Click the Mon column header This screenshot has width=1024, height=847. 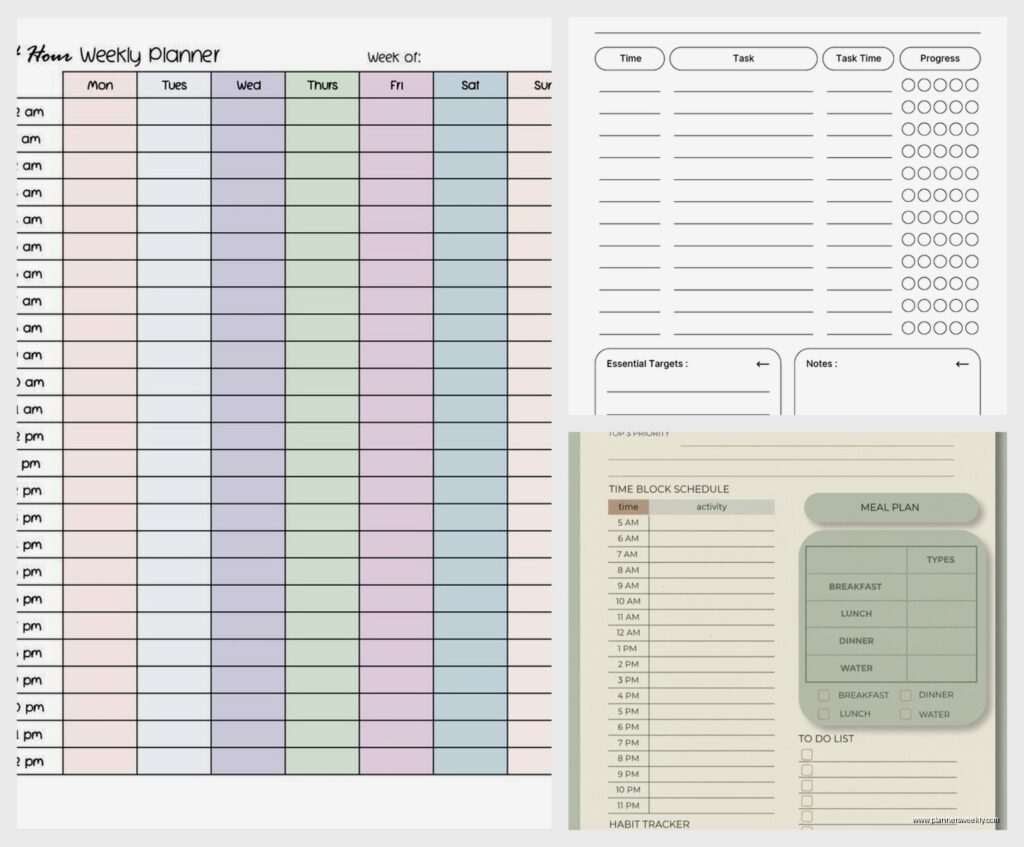point(100,86)
